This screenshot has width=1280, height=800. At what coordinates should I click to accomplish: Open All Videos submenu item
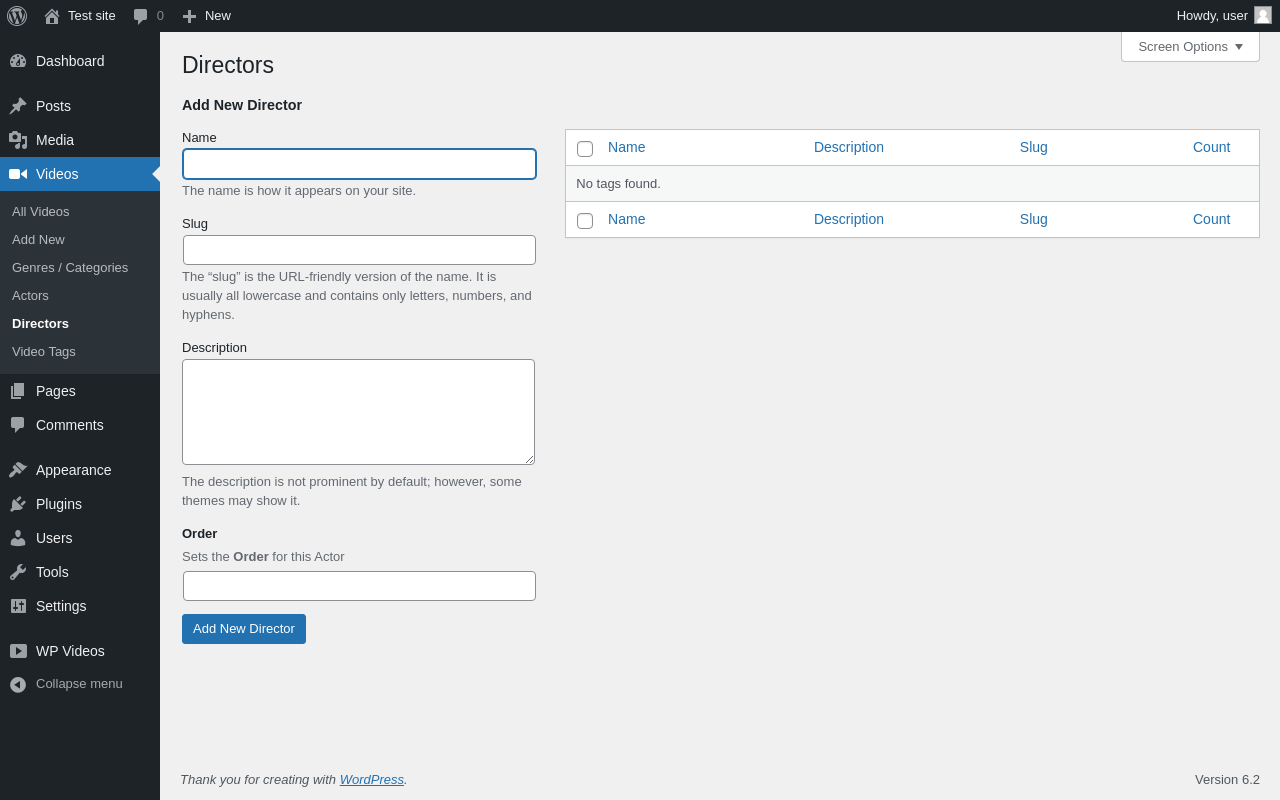point(41,212)
